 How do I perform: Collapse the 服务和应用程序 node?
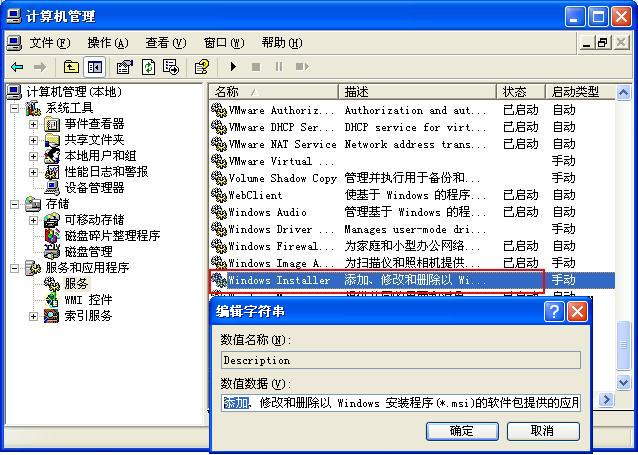[x=15, y=268]
